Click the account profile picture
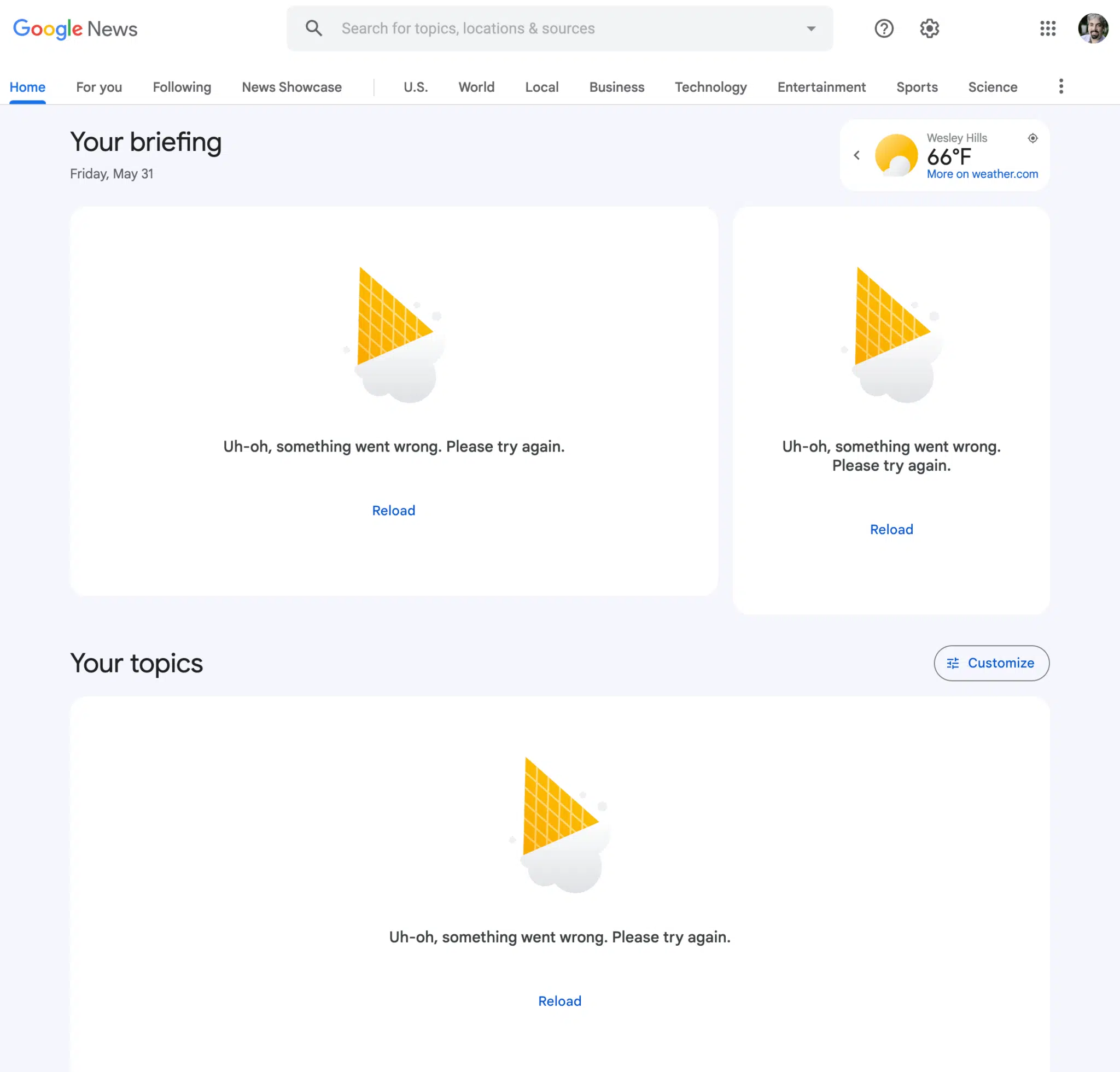The width and height of the screenshot is (1120, 1072). pyautogui.click(x=1093, y=28)
